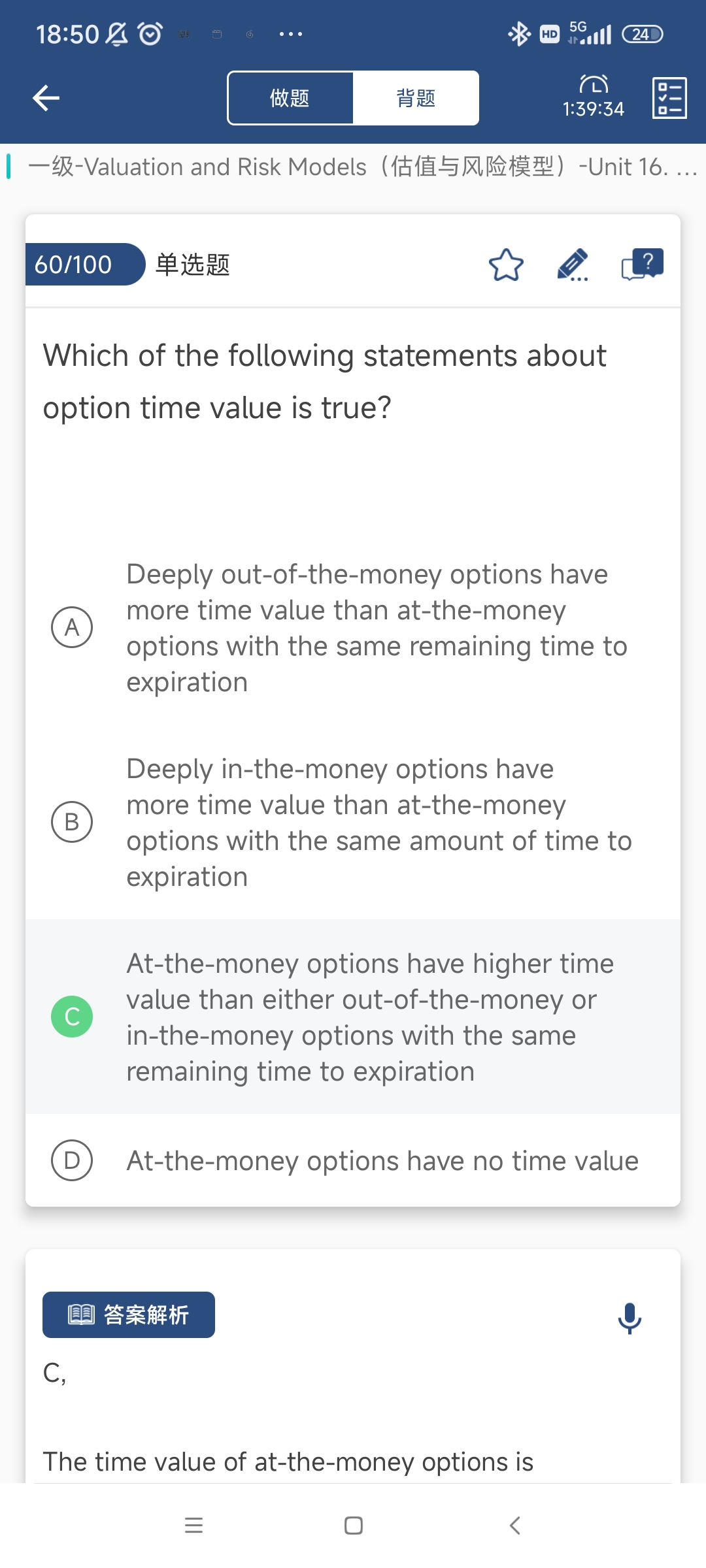Open the question feedback help icon

click(x=642, y=265)
